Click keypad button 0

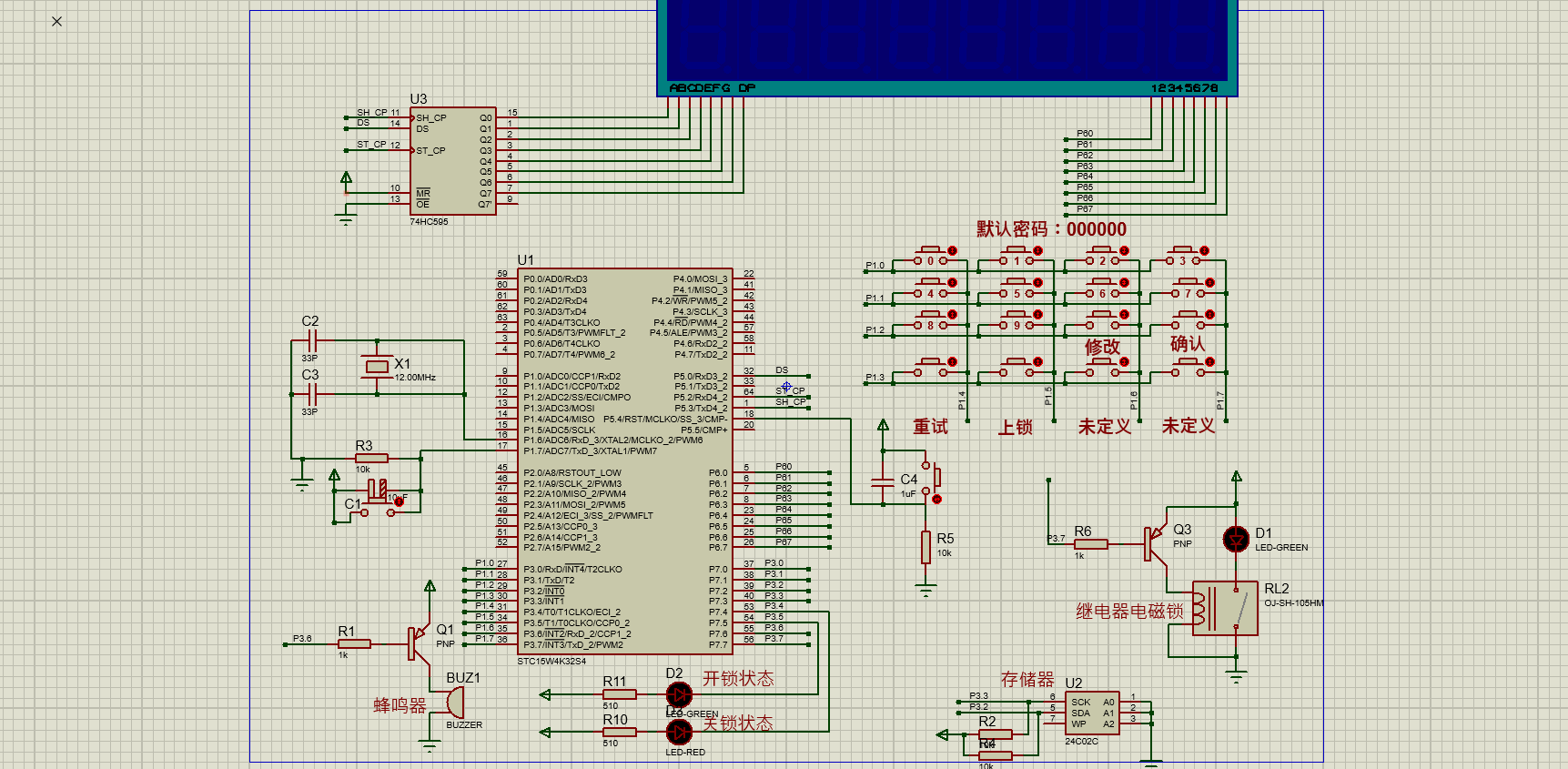[x=930, y=256]
